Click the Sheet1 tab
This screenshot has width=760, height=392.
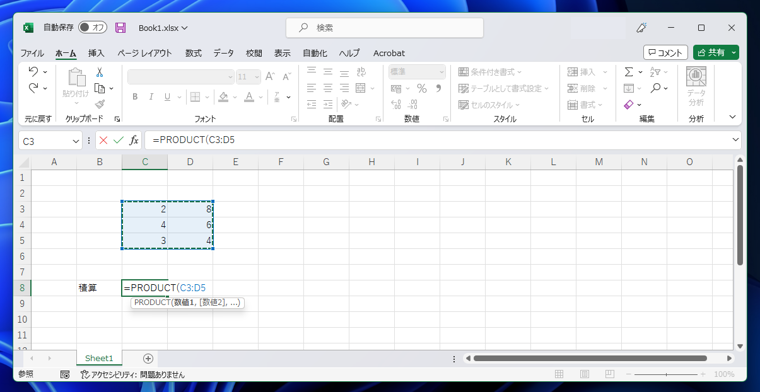click(x=99, y=358)
